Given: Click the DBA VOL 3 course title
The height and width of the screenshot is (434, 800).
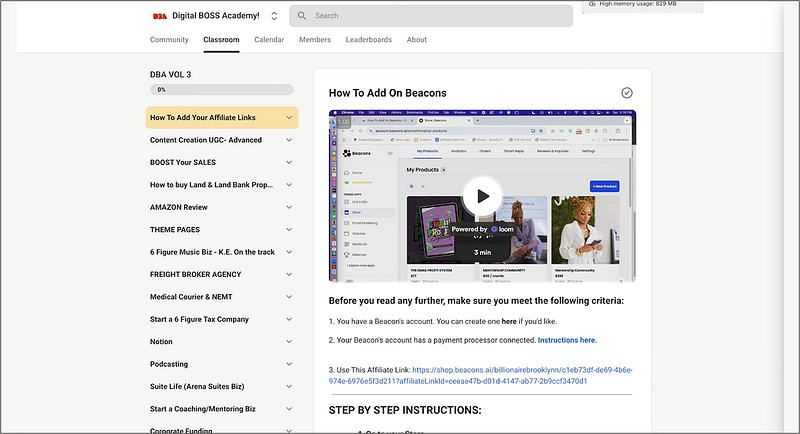Looking at the screenshot, I should pos(170,75).
